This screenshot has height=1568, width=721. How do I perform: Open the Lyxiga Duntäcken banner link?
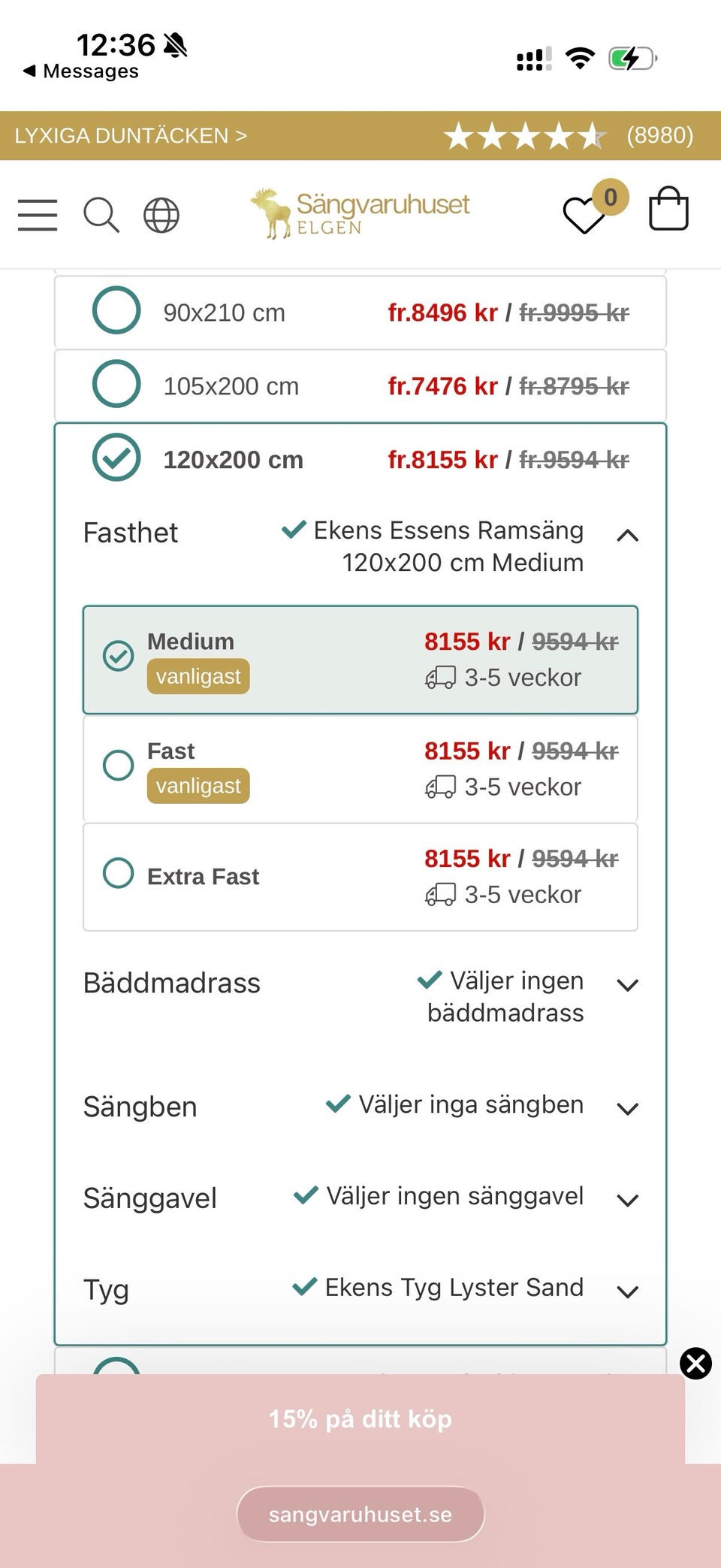(131, 136)
